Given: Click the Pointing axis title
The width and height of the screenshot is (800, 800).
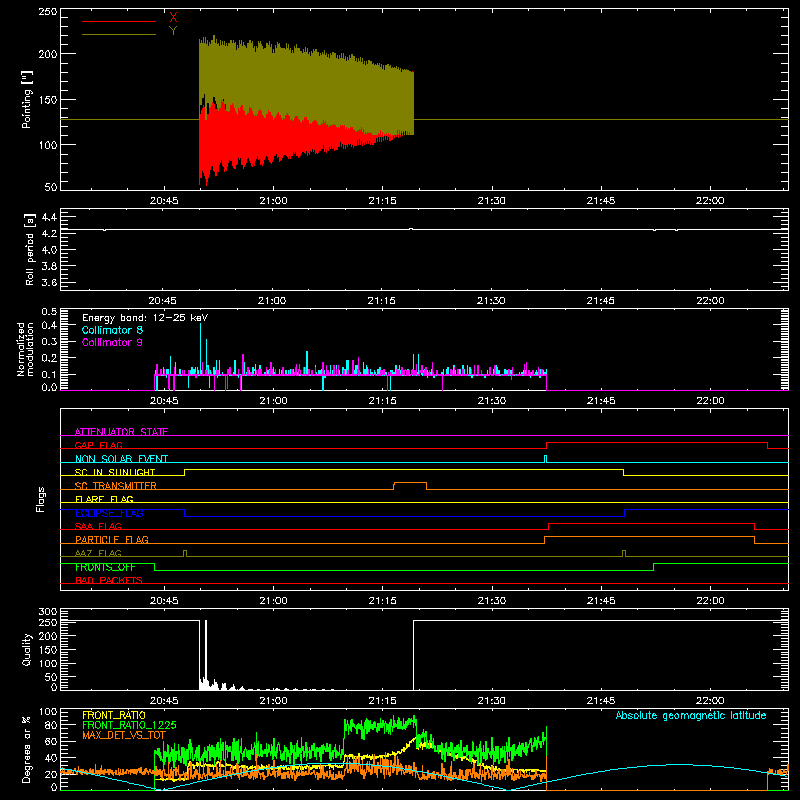Looking at the screenshot, I should 27,99.
